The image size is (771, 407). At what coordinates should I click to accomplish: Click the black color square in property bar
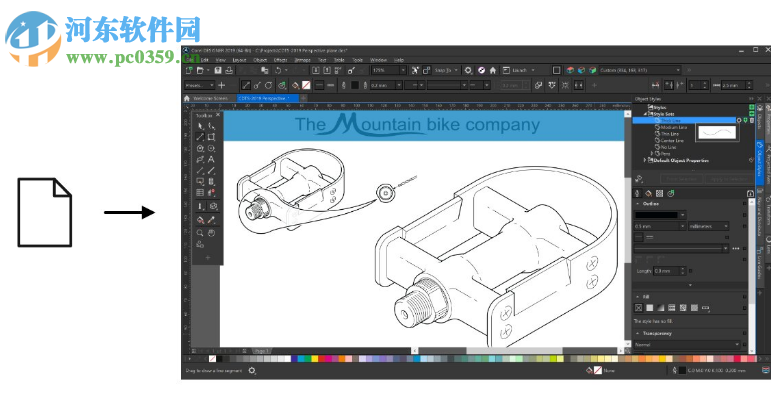355,85
